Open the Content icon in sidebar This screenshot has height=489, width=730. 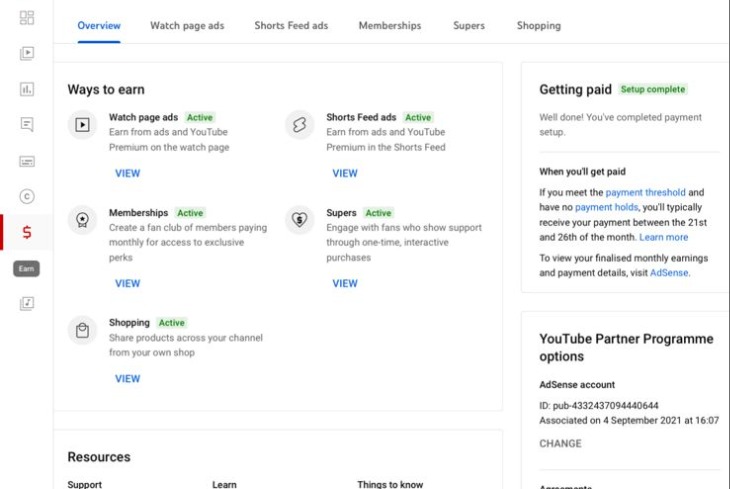(x=27, y=53)
